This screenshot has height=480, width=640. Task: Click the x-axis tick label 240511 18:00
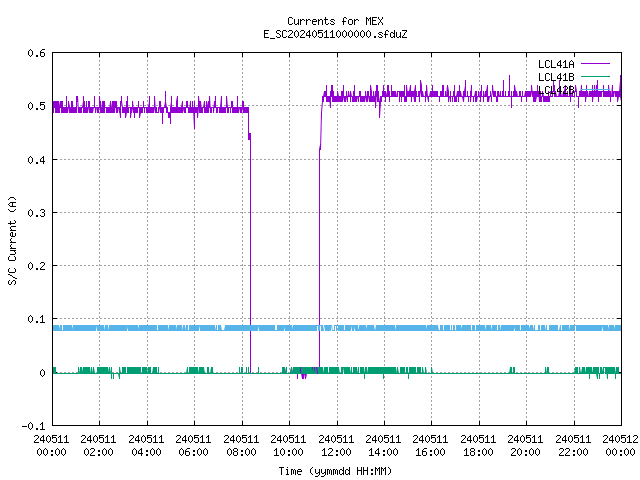click(x=478, y=445)
